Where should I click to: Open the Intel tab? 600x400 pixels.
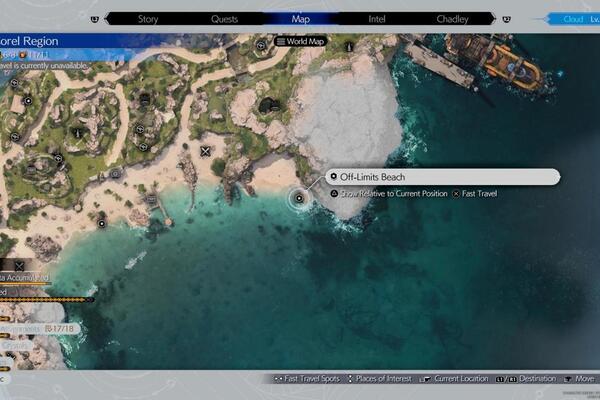[377, 19]
